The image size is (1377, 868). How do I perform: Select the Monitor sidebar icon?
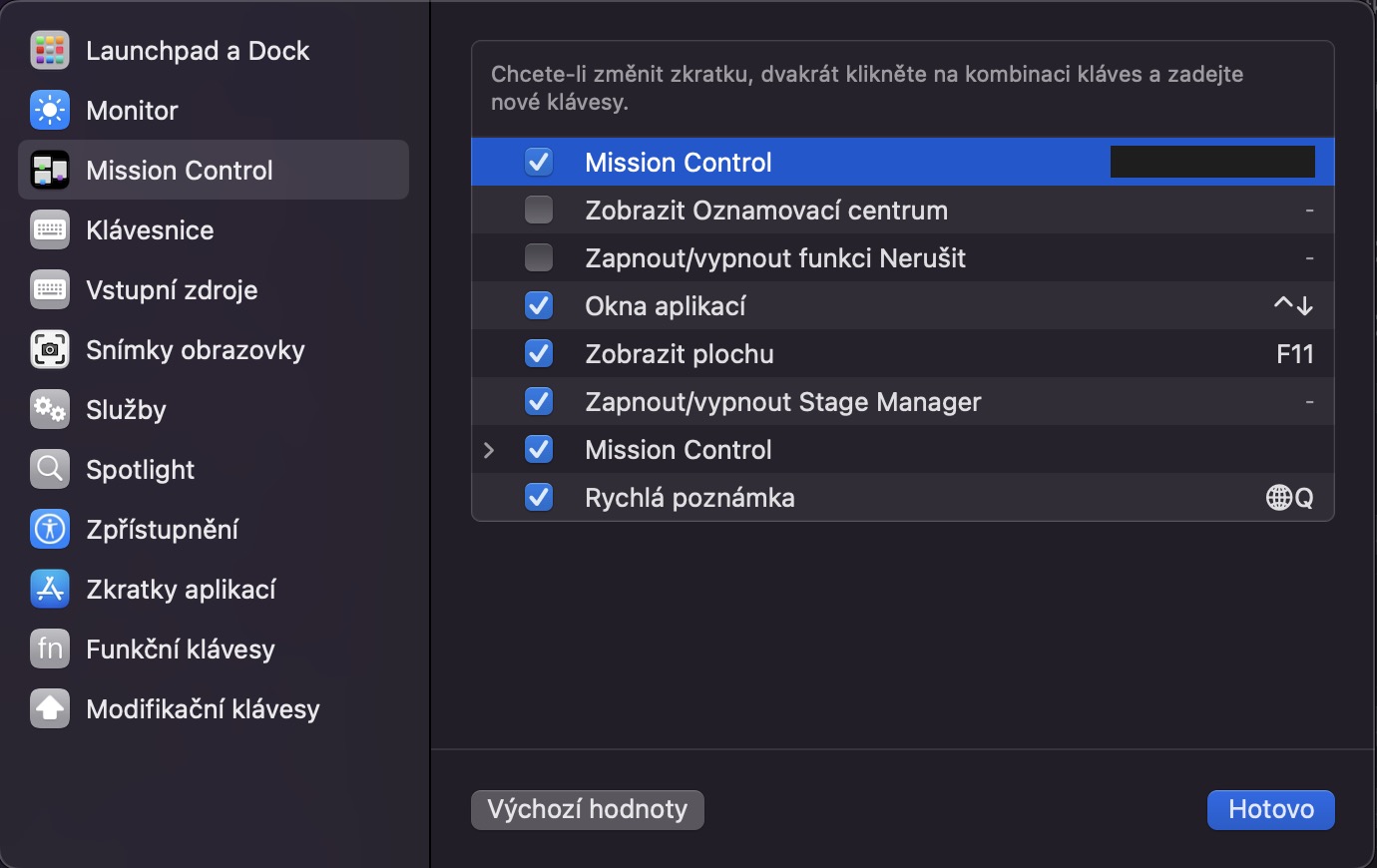49,111
